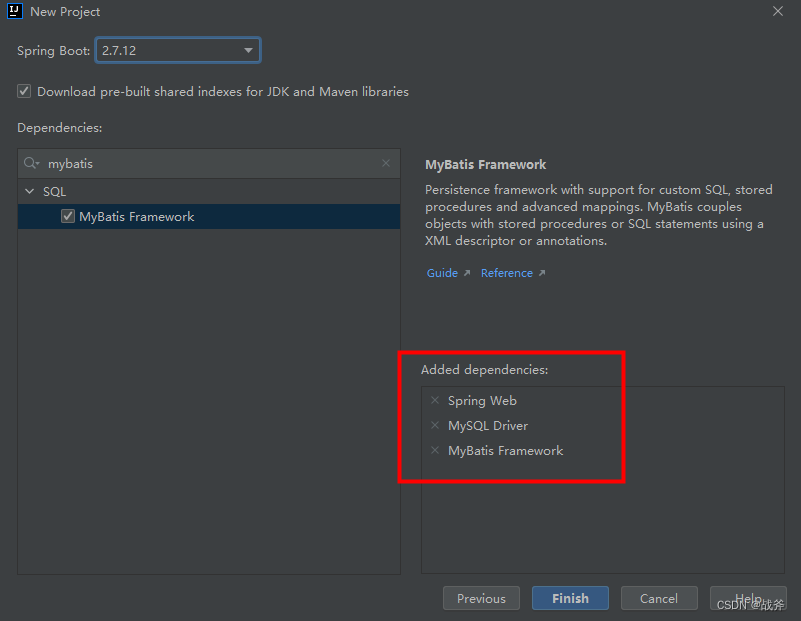
Task: Remove Spring Web from added dependencies
Action: [x=435, y=400]
